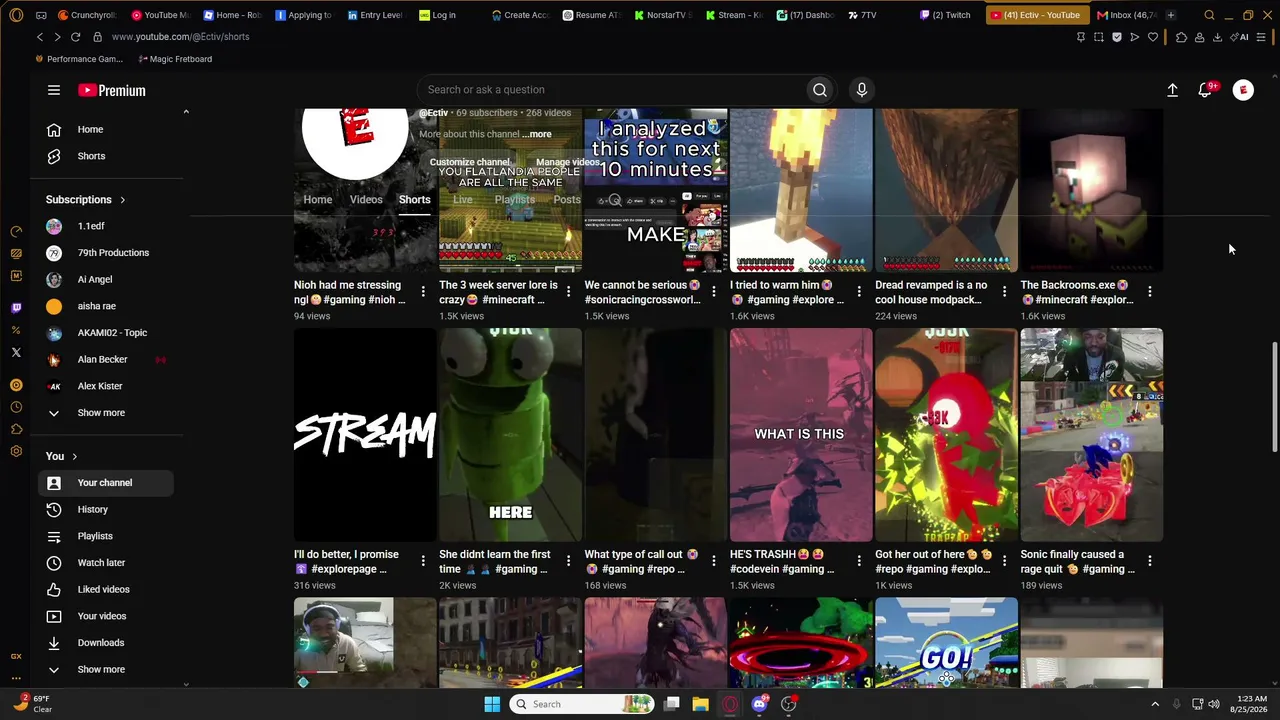Play the green frog 'HERE' short thumbnail
1280x720 pixels.
point(510,435)
